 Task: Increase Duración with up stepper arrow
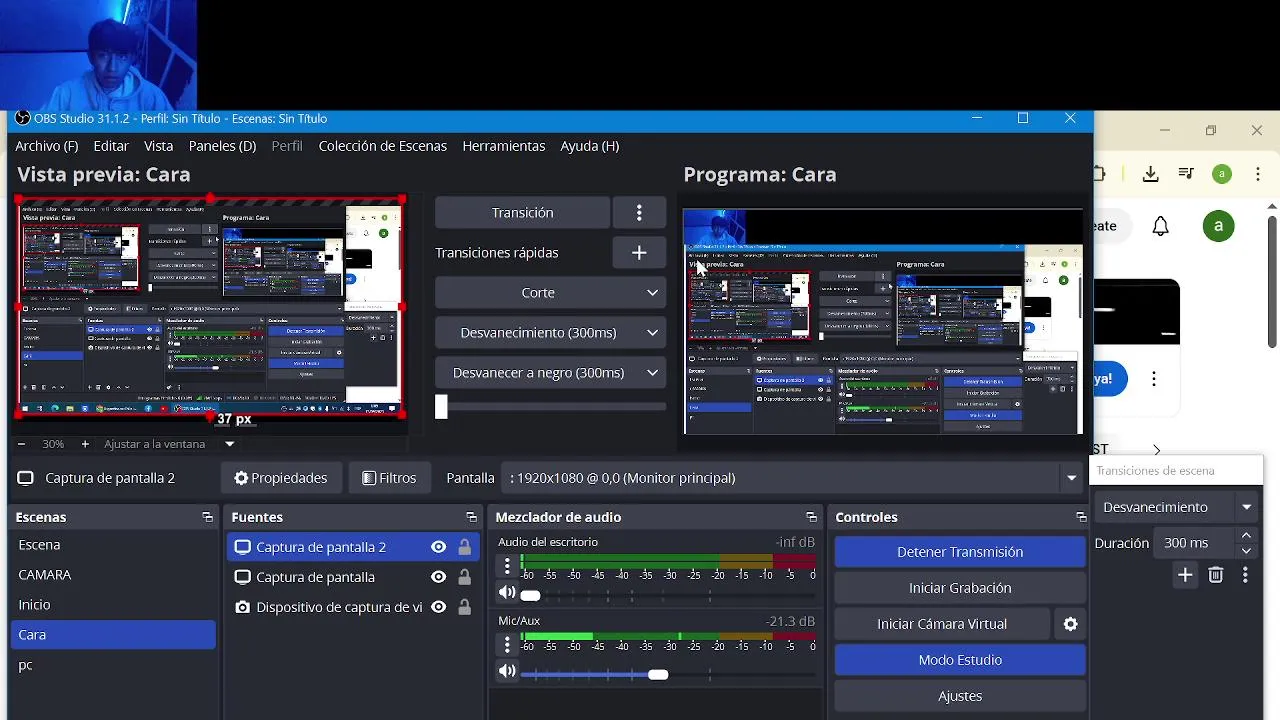1246,536
